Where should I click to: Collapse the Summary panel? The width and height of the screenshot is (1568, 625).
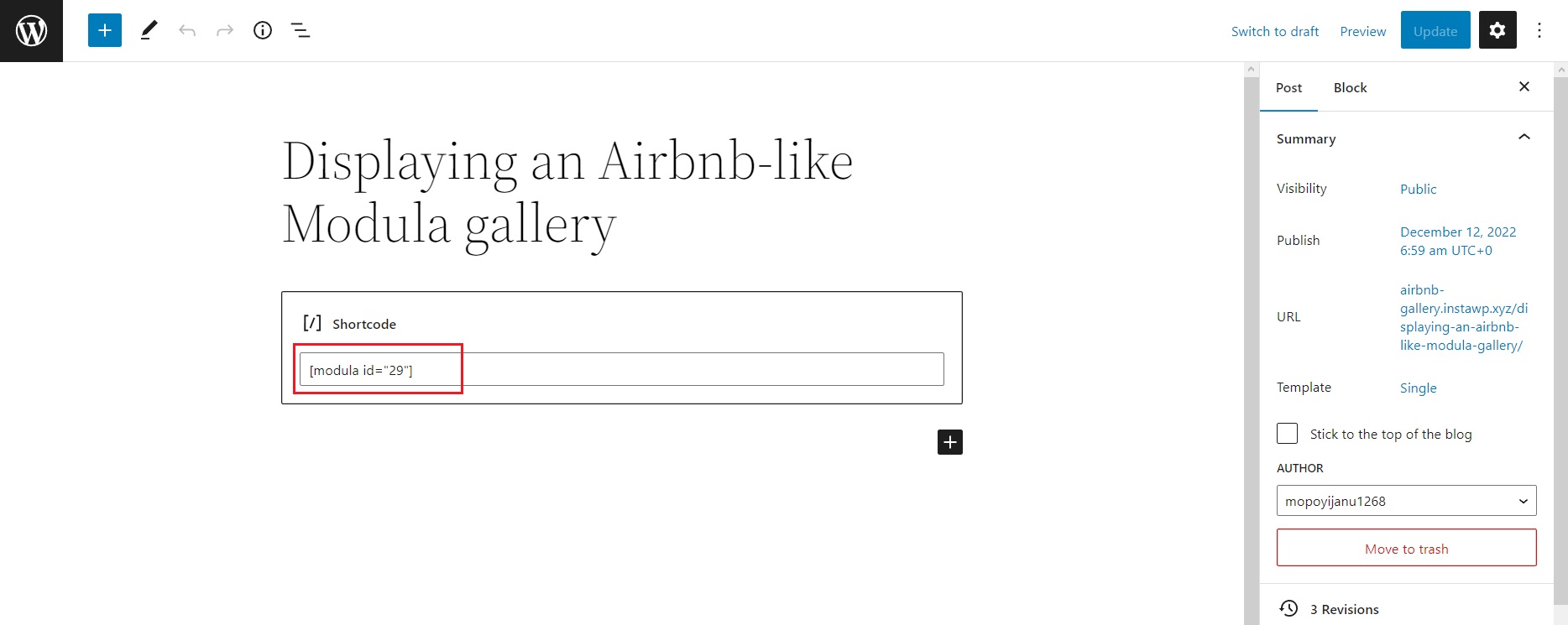[x=1524, y=138]
